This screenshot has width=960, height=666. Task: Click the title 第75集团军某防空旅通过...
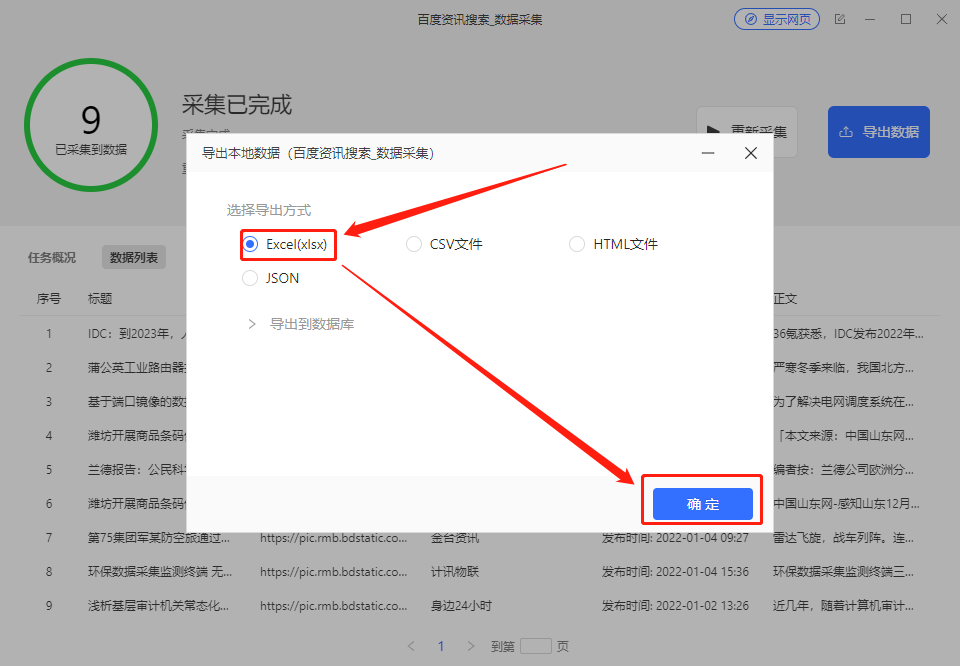click(x=159, y=538)
